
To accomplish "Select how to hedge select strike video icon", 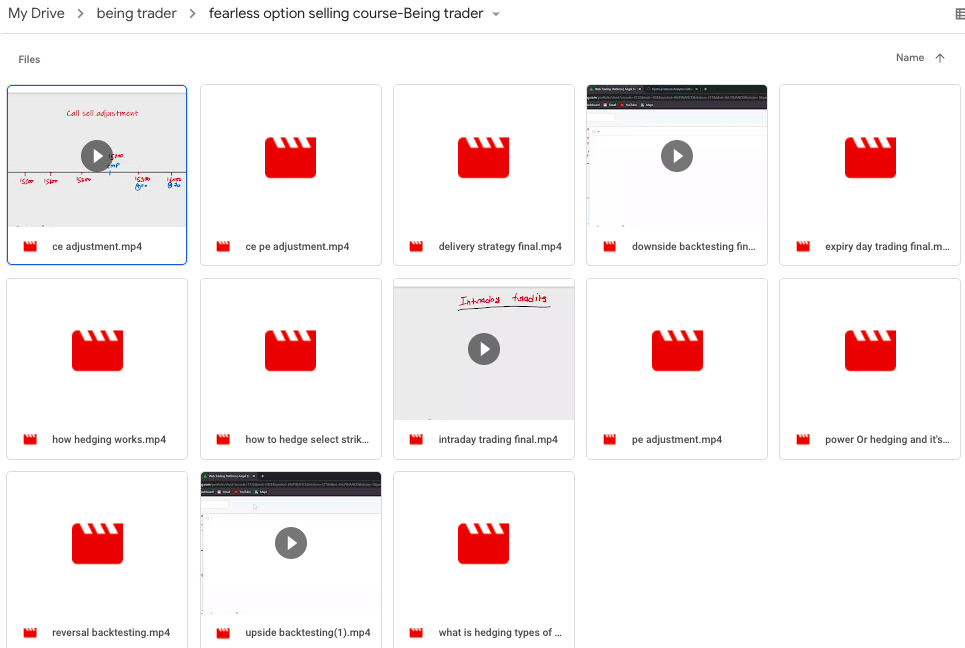I will click(290, 350).
